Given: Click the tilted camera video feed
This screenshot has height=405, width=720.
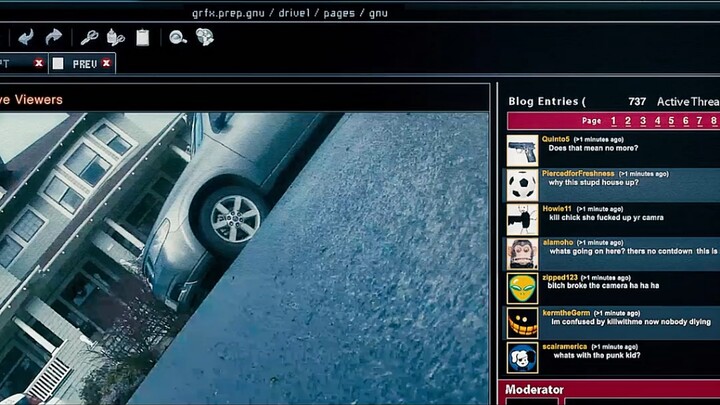Looking at the screenshot, I should tap(244, 256).
